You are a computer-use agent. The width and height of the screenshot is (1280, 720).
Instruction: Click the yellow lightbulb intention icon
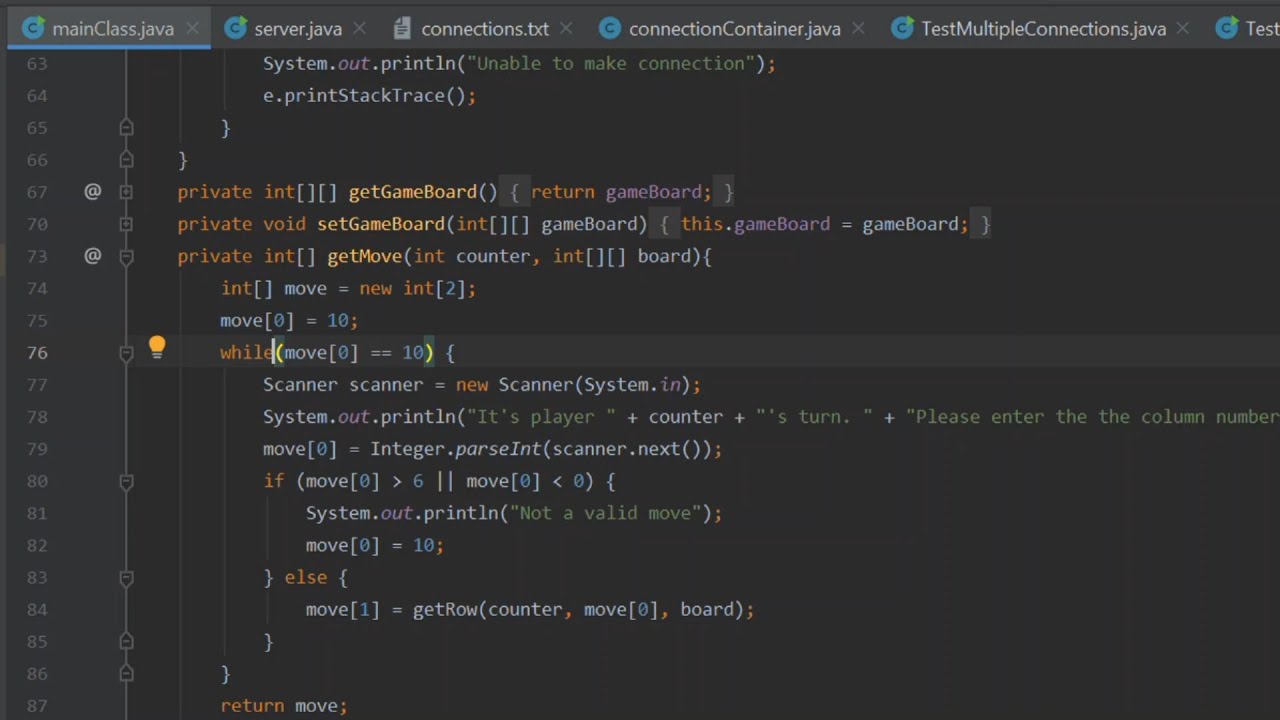(157, 347)
